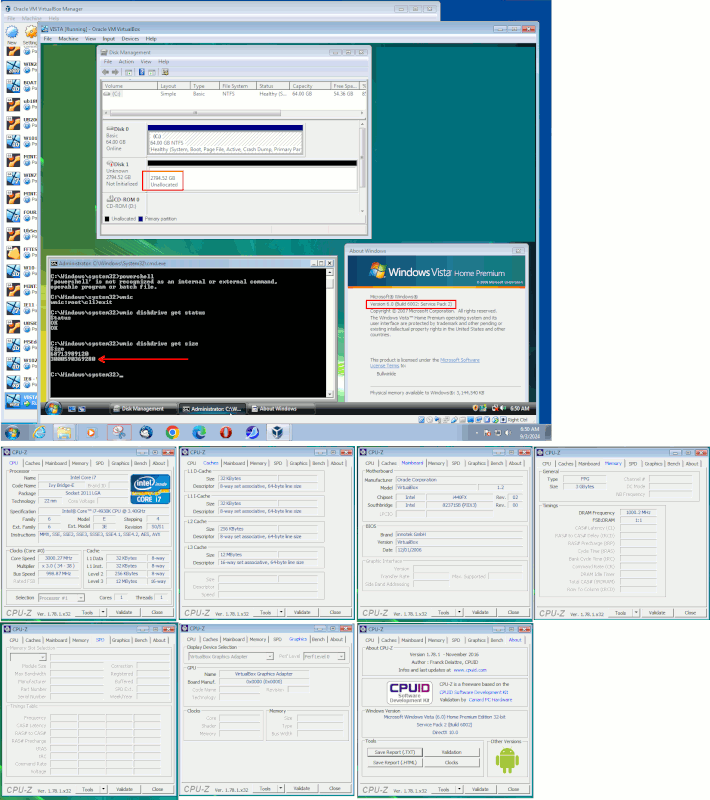Select the VISTA machine in VirtualBox Manager list

20,400
